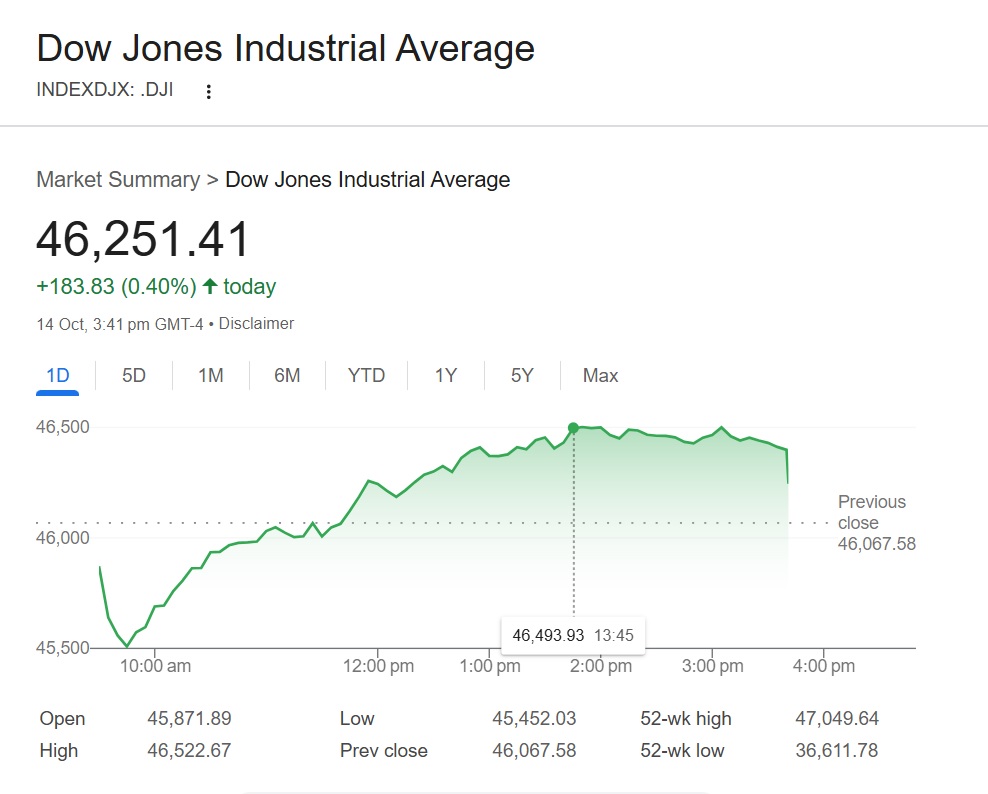
Task: Click the green upward arrow next to today's change
Action: pyautogui.click(x=208, y=286)
